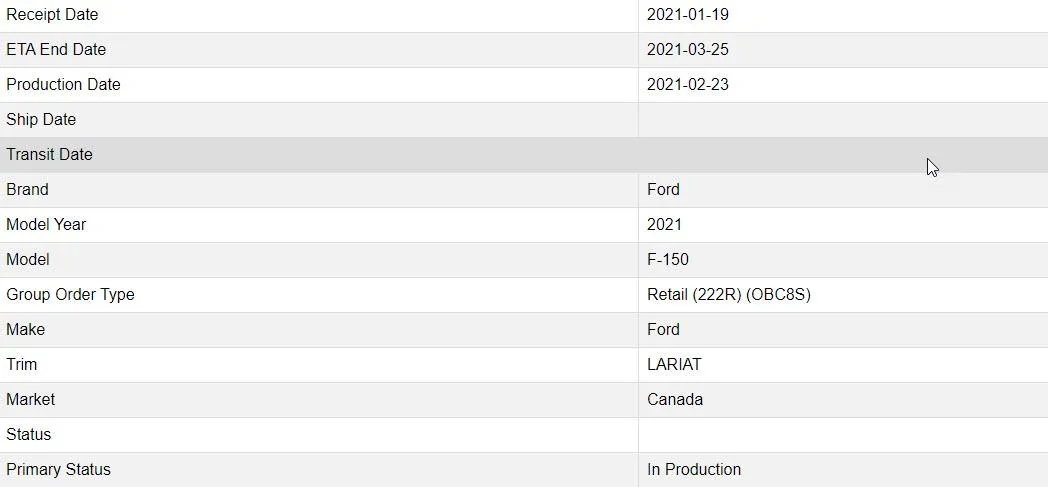This screenshot has width=1048, height=487.
Task: Click the In Production status value
Action: [x=694, y=470]
